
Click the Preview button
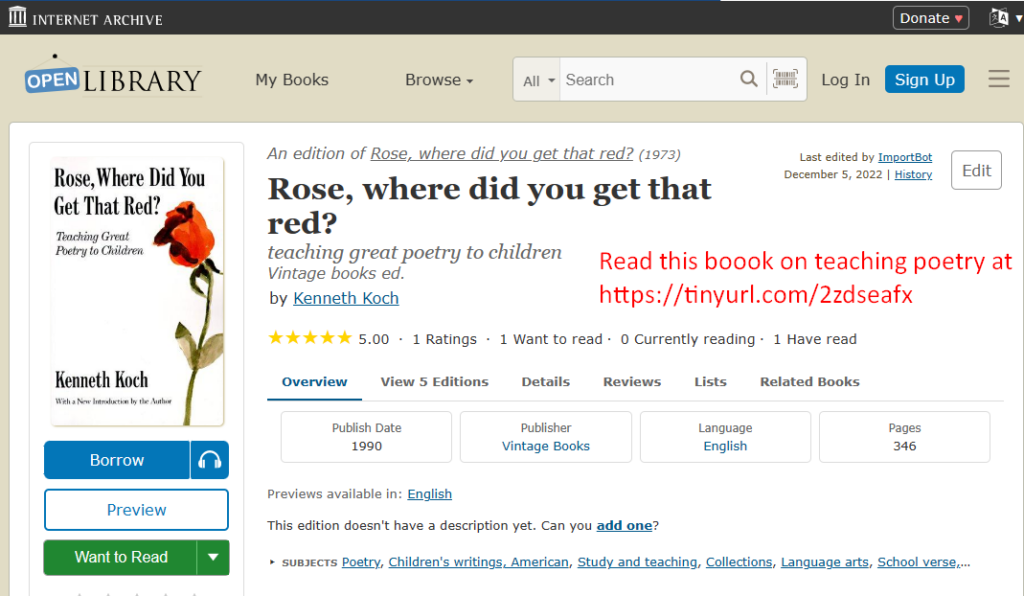136,510
